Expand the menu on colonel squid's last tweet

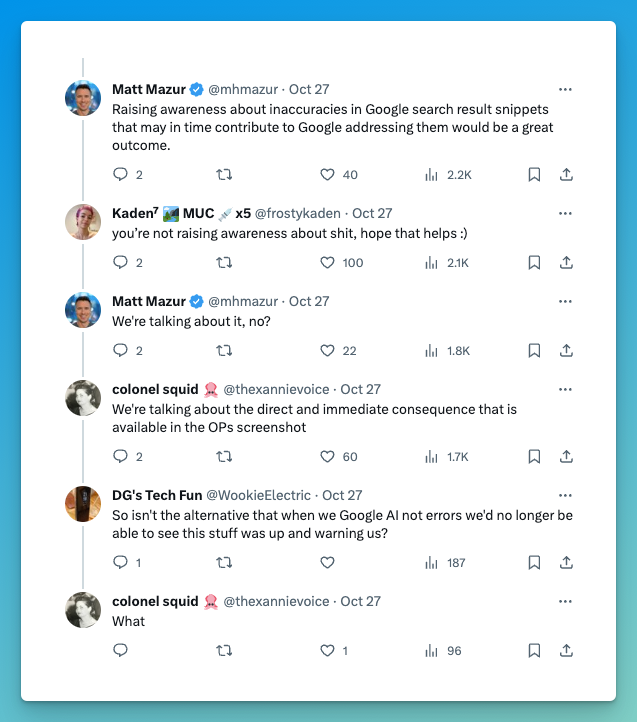(566, 601)
